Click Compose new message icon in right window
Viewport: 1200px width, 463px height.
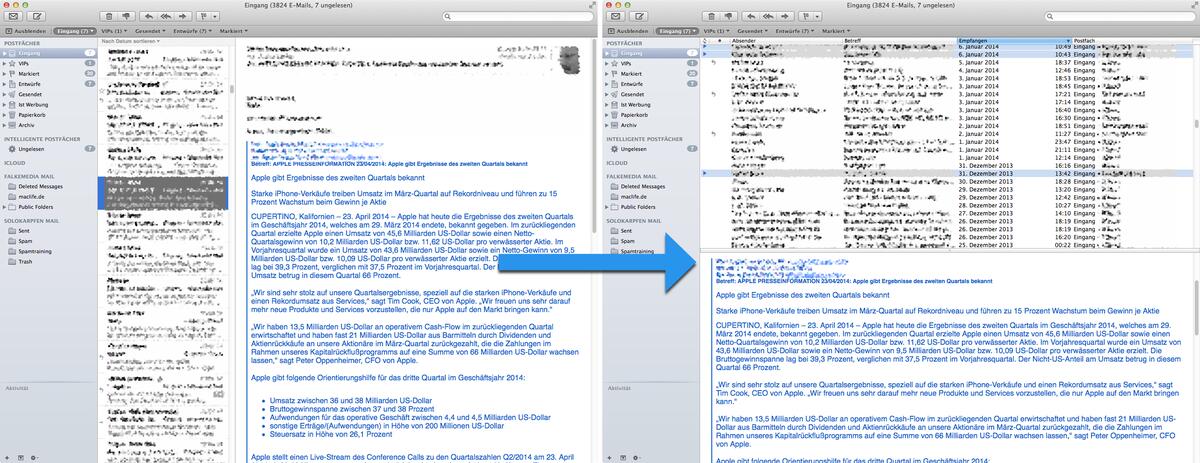tap(639, 17)
